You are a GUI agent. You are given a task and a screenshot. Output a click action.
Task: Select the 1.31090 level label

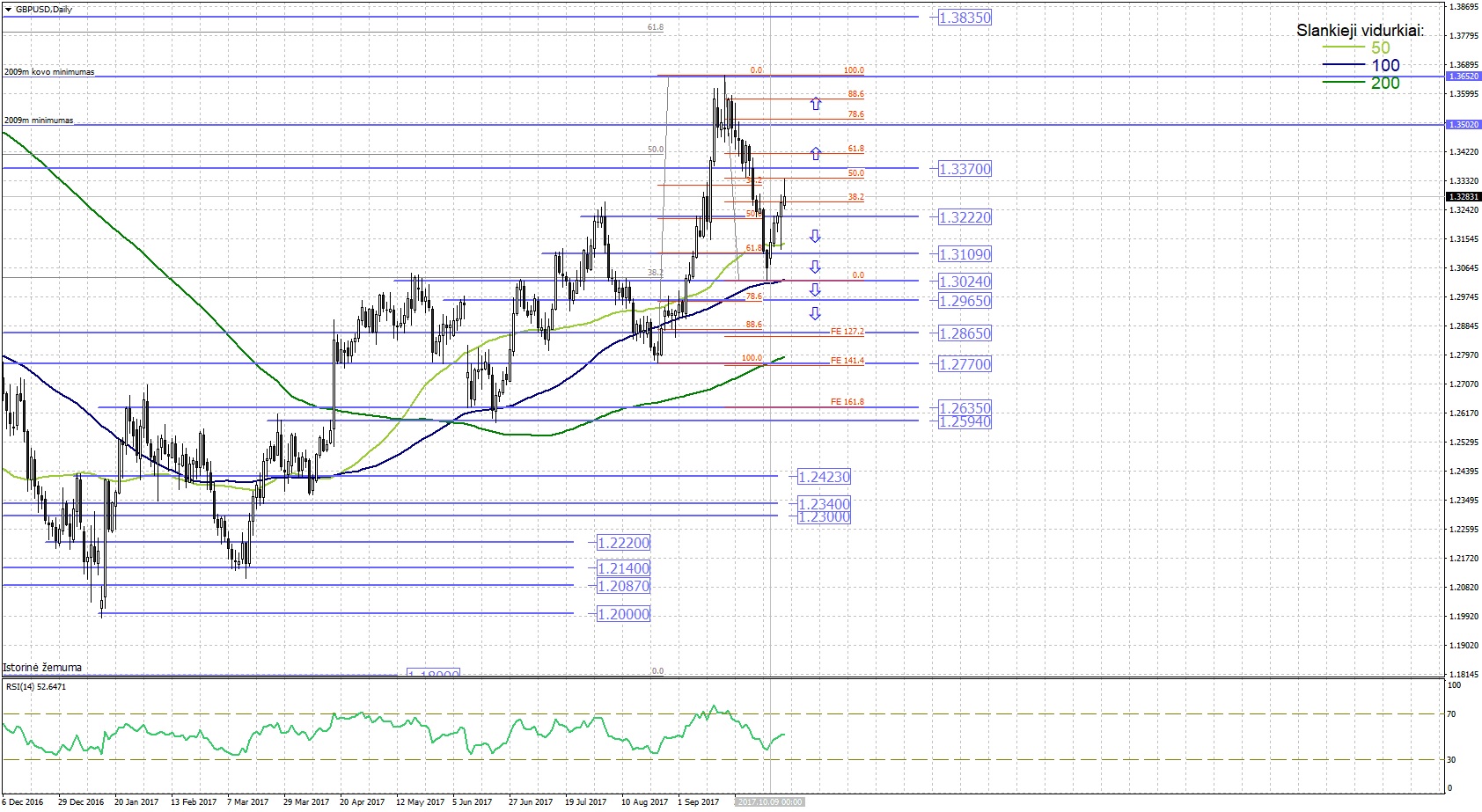965,253
